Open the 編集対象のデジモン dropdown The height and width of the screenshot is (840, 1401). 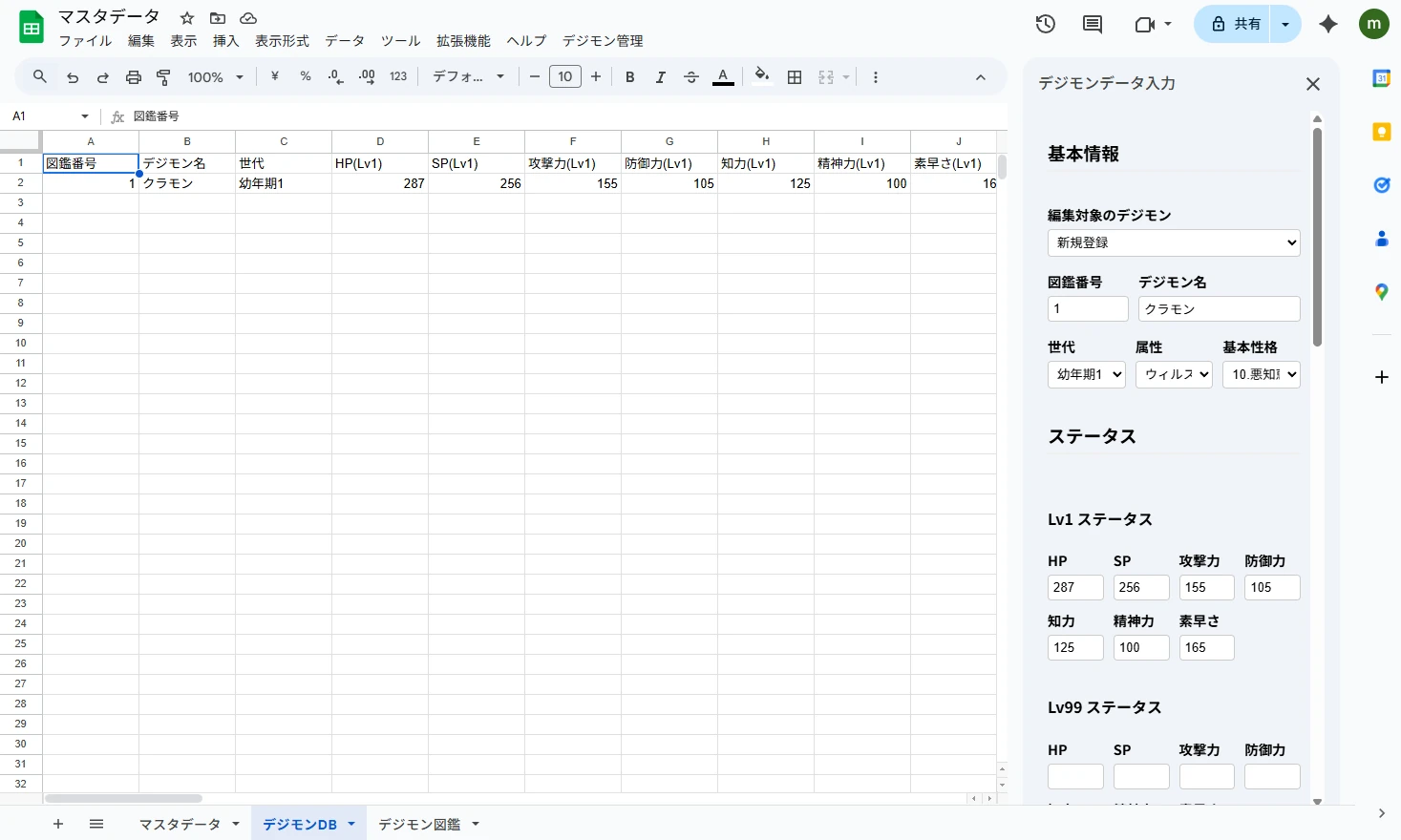1174,242
